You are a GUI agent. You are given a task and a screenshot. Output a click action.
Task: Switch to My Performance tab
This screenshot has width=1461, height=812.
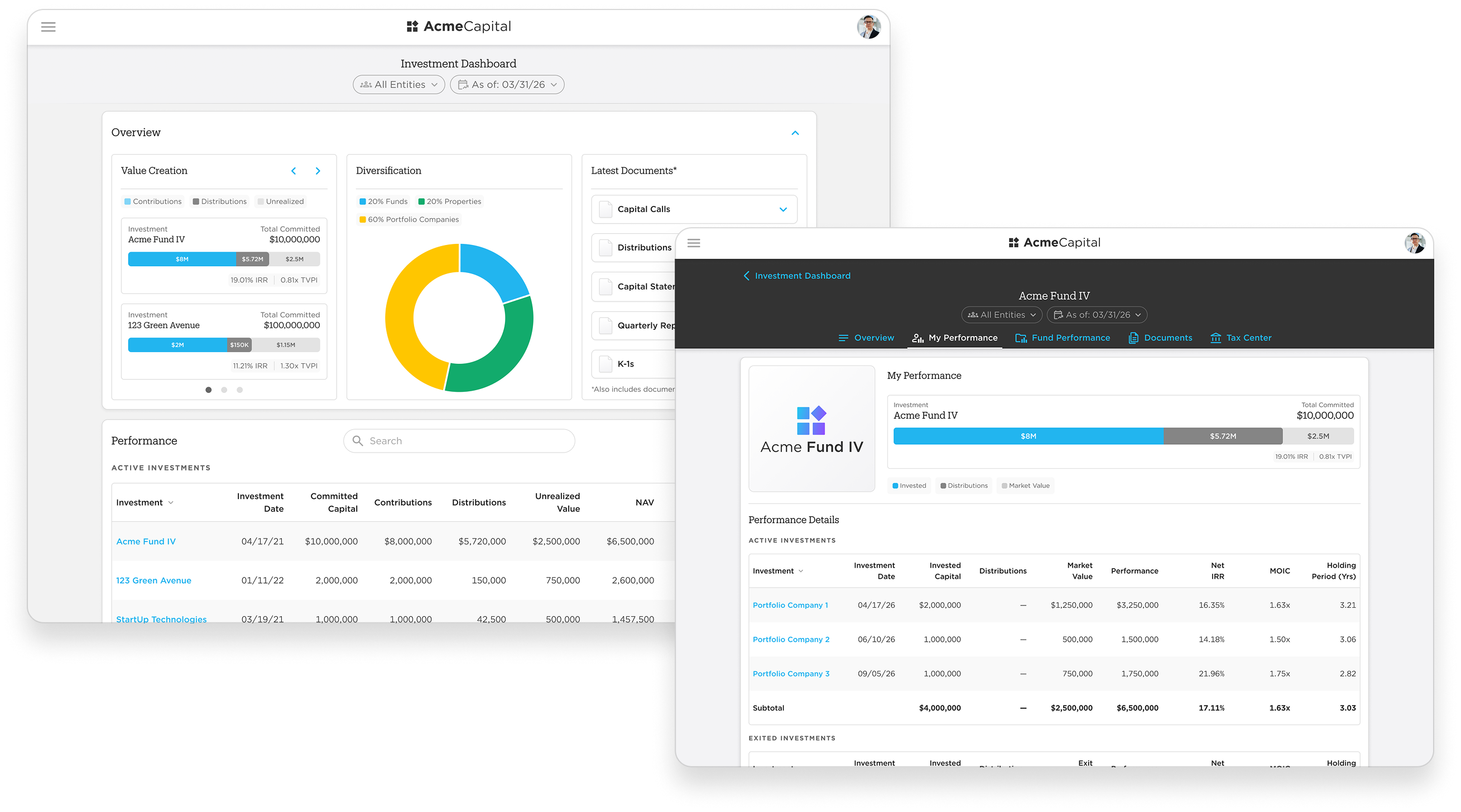(x=954, y=338)
